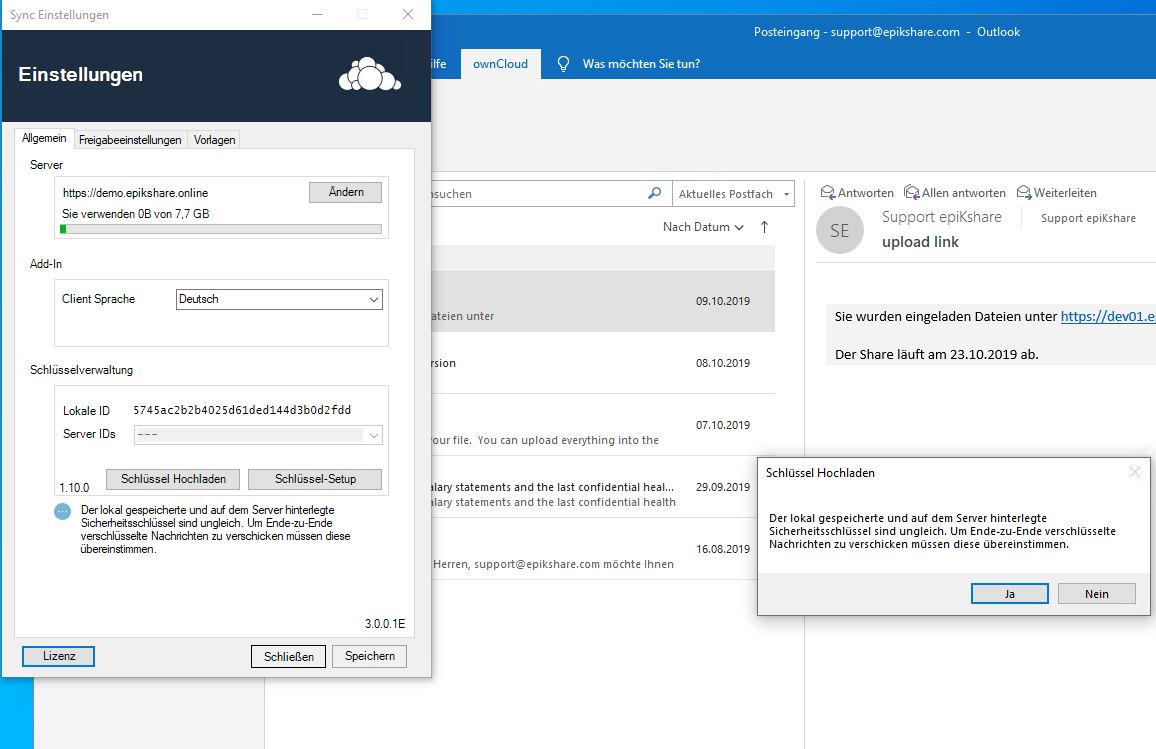Click the Ändern server button
Image resolution: width=1156 pixels, height=749 pixels.
click(x=346, y=192)
